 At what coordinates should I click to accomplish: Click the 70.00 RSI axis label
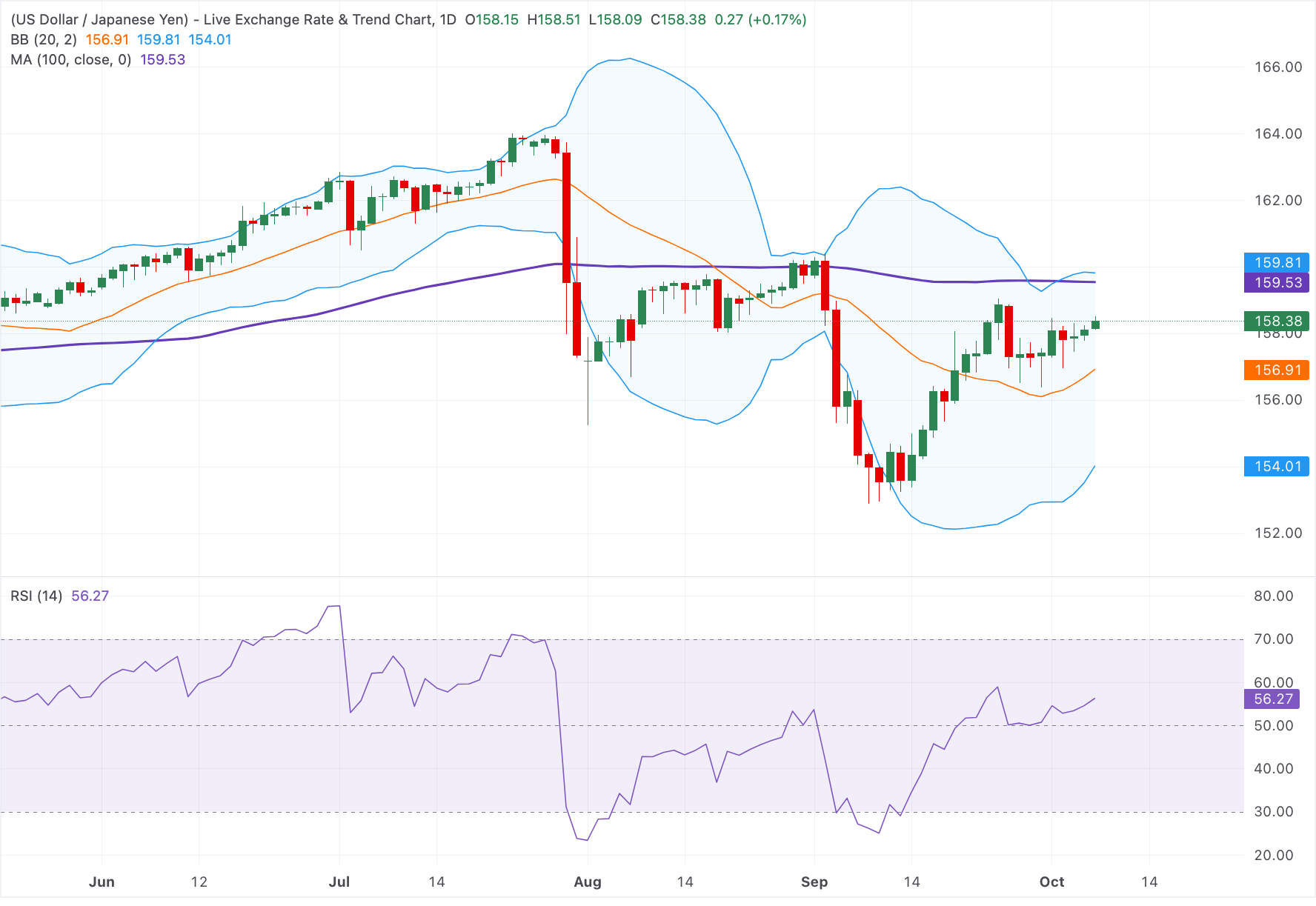point(1274,639)
